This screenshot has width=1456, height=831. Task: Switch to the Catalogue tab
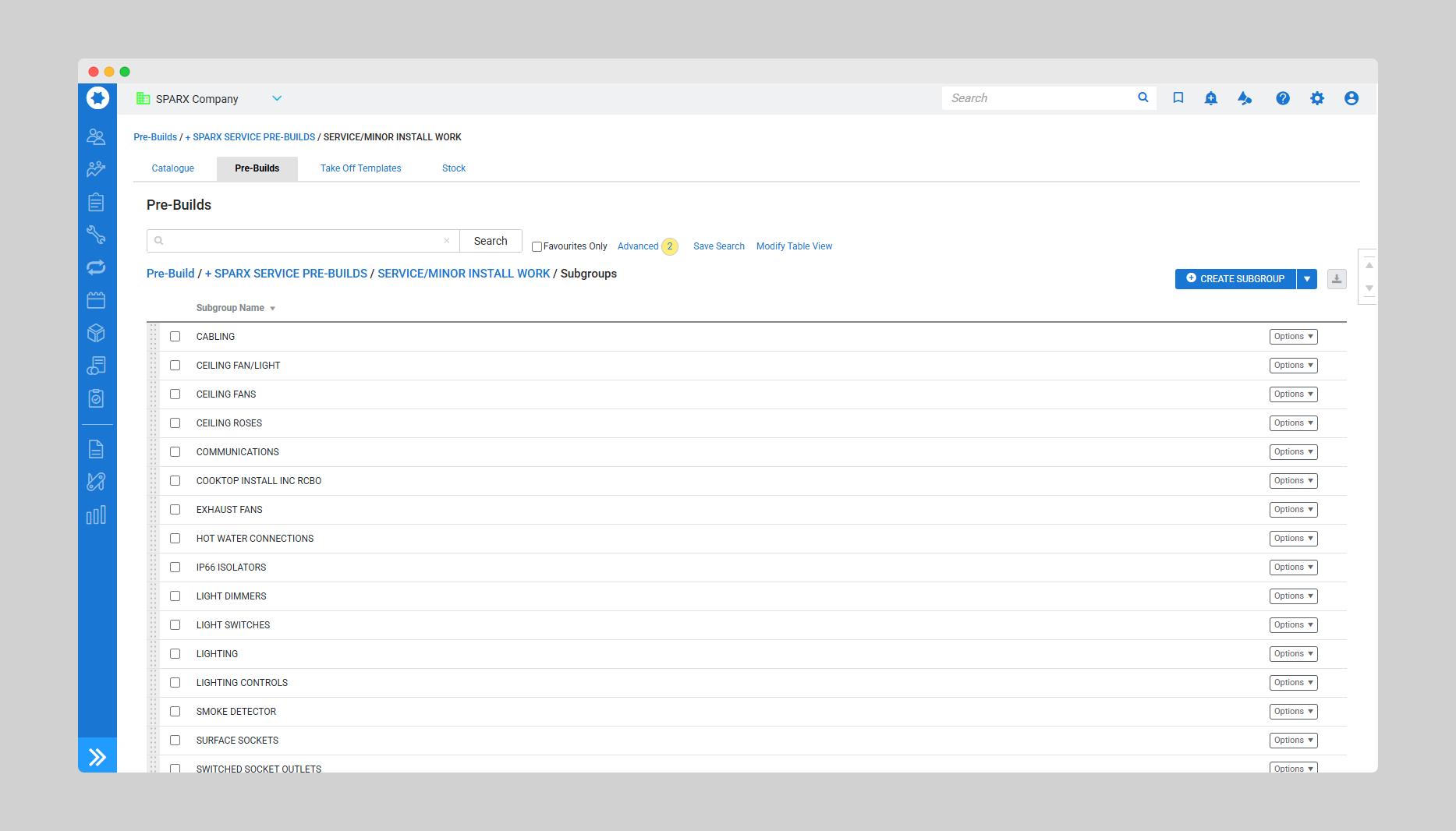173,168
